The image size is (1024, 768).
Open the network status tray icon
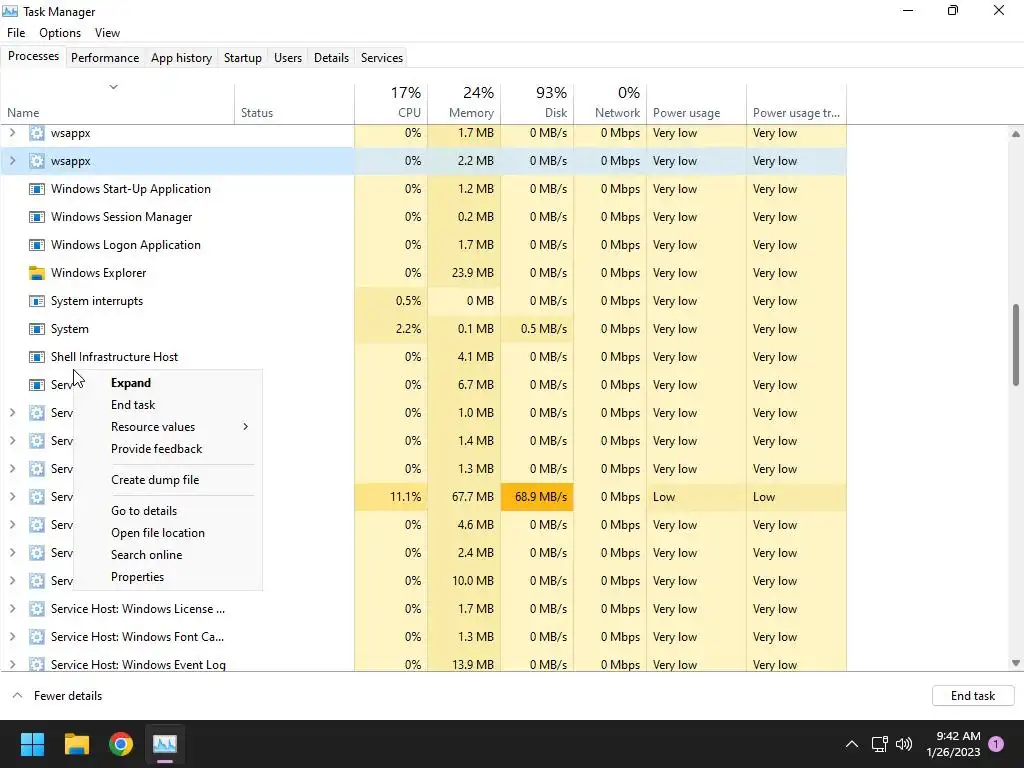click(x=880, y=744)
